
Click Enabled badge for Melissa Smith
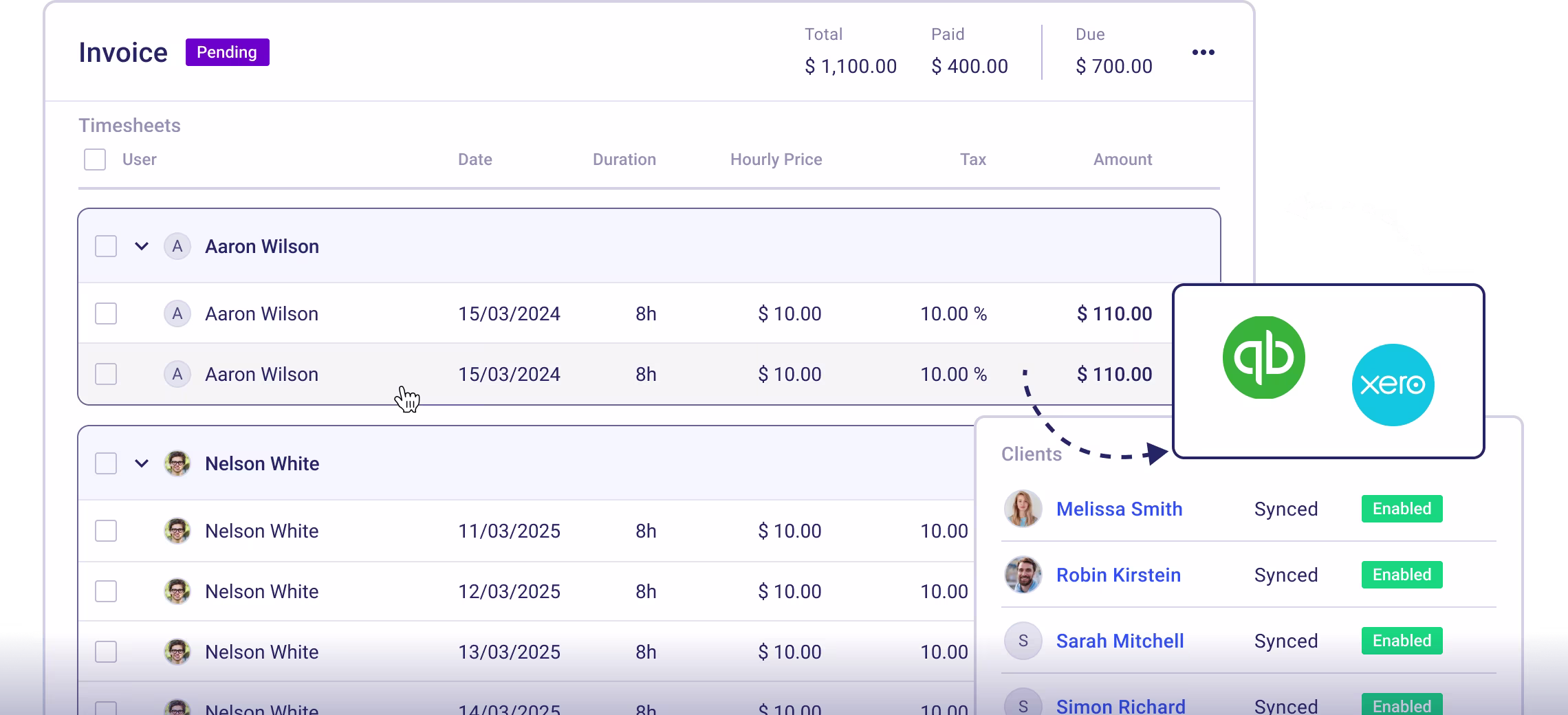point(1402,509)
